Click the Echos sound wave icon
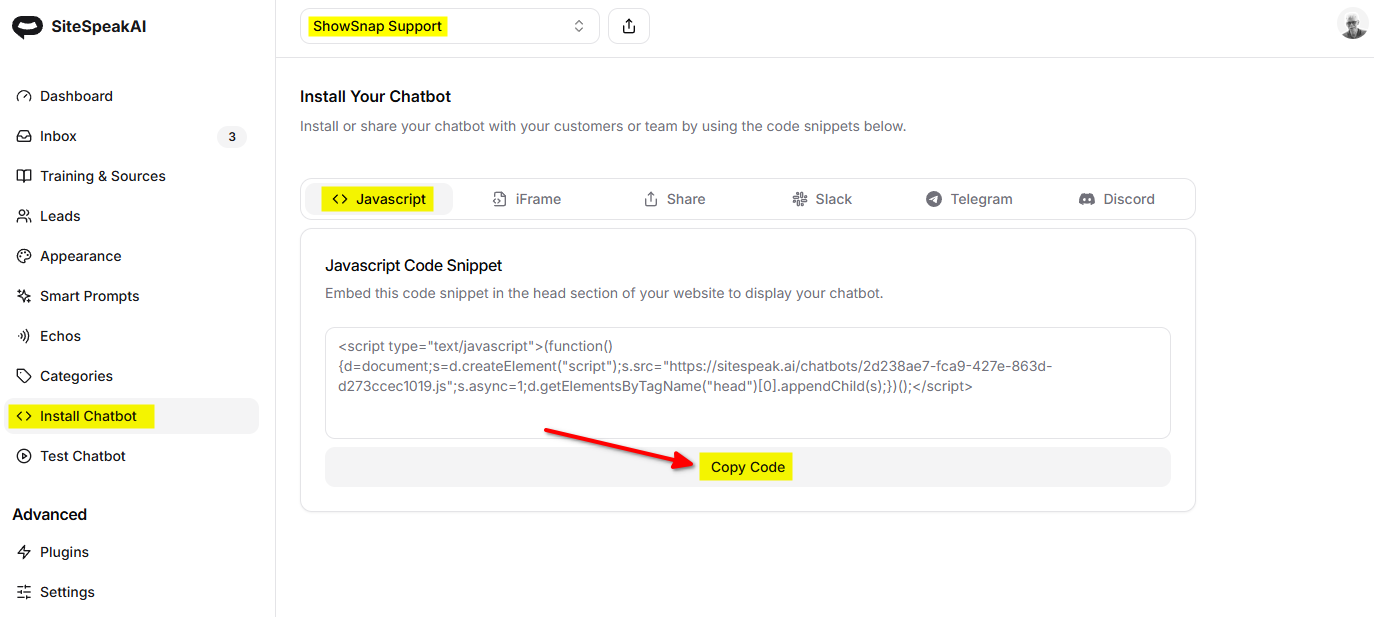The width and height of the screenshot is (1374, 617). 24,336
